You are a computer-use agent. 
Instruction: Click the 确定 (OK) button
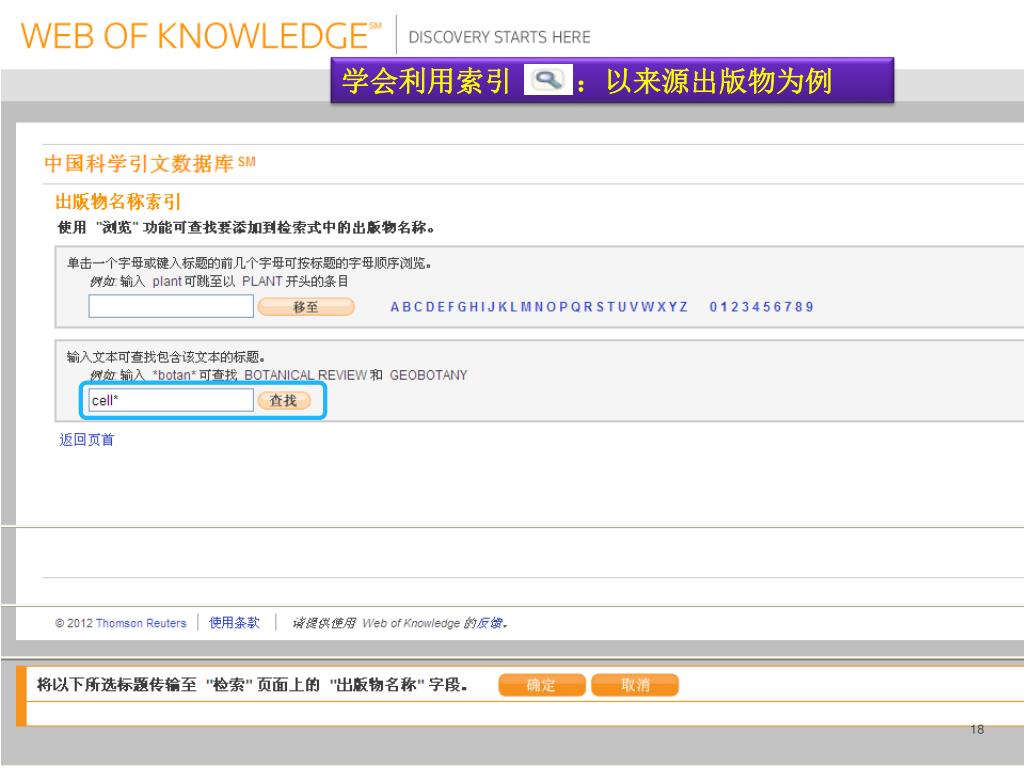[x=541, y=685]
